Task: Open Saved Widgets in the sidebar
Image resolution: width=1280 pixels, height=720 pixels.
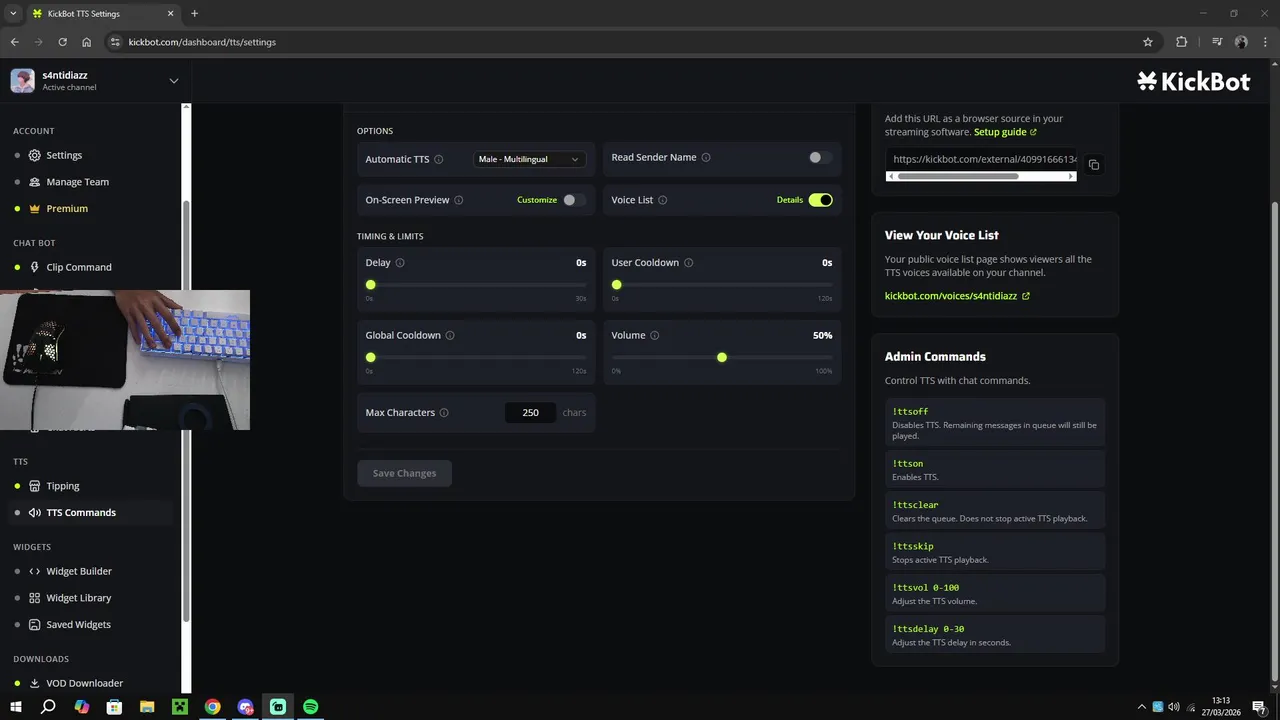Action: (x=78, y=624)
